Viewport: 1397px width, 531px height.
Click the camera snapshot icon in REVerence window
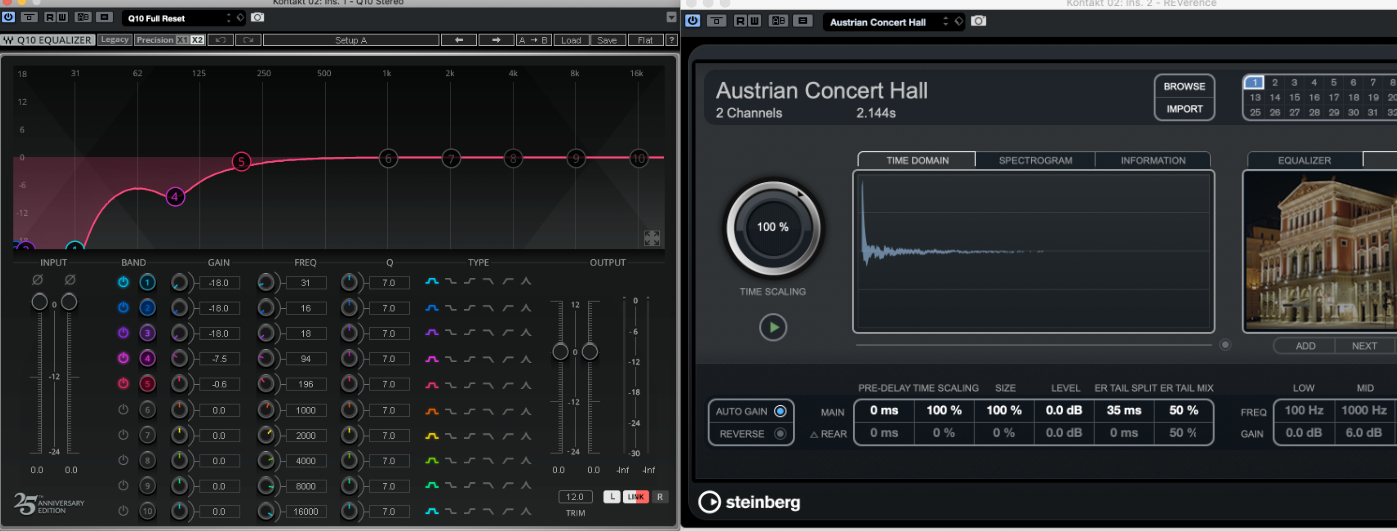(x=978, y=21)
